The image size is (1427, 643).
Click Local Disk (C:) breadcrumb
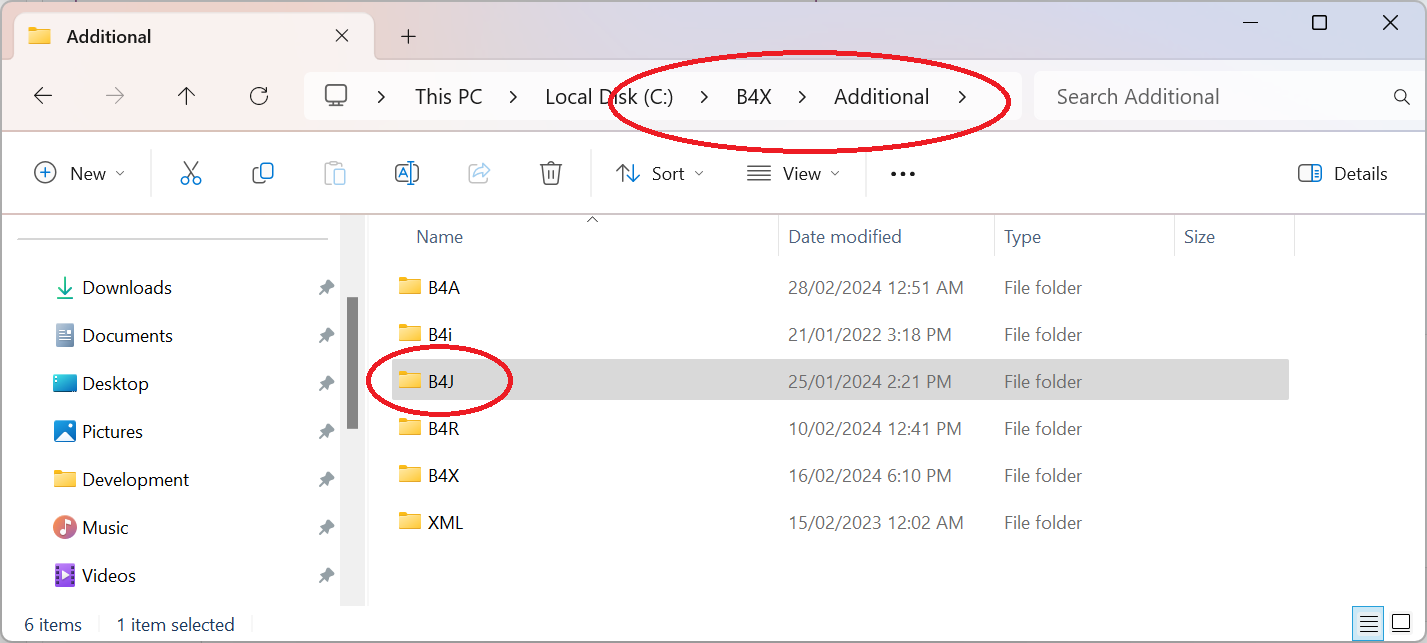click(x=609, y=97)
